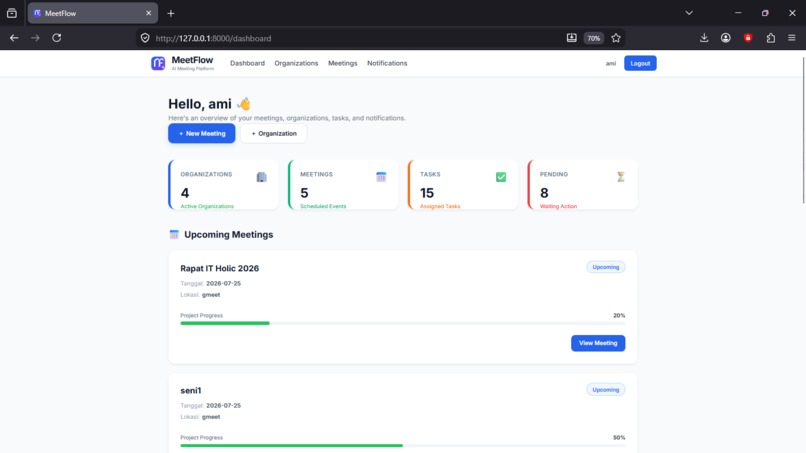This screenshot has width=806, height=453.
Task: Click the install app icon in address bar
Action: [x=572, y=38]
